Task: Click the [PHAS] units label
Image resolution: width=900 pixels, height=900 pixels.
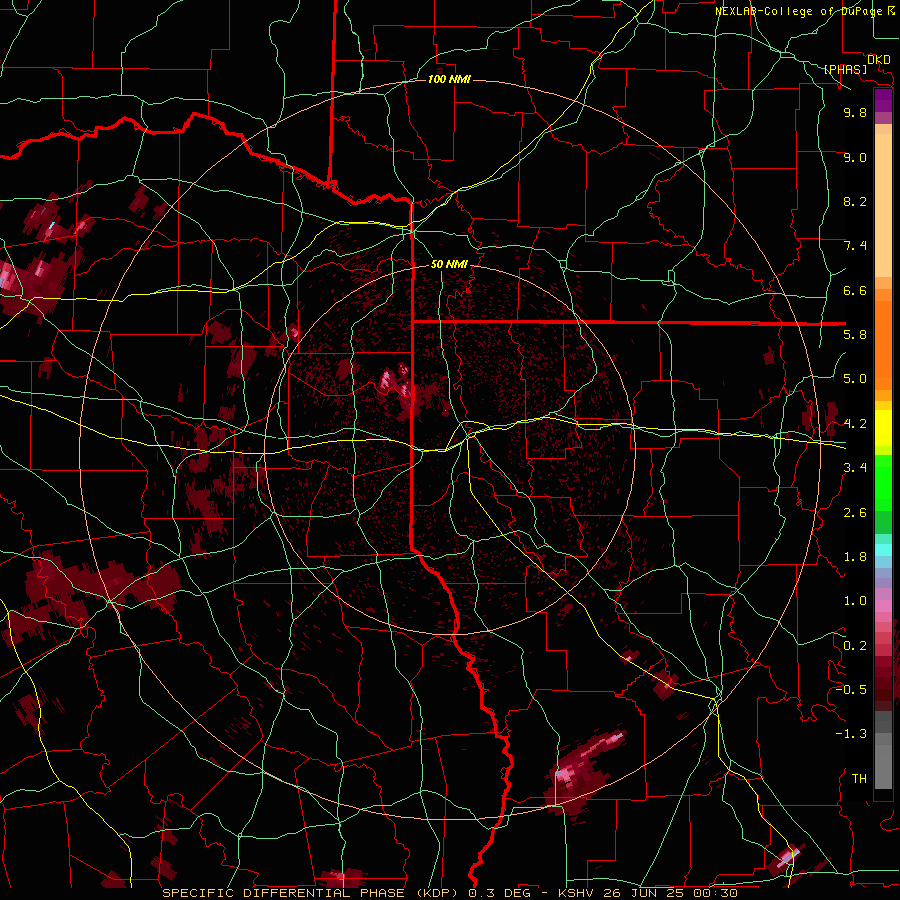Action: (845, 70)
